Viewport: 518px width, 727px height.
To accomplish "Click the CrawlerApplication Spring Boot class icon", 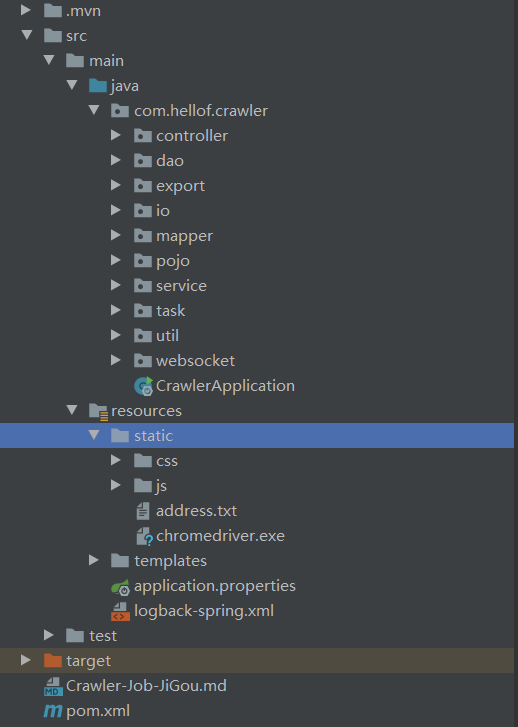I will click(143, 386).
